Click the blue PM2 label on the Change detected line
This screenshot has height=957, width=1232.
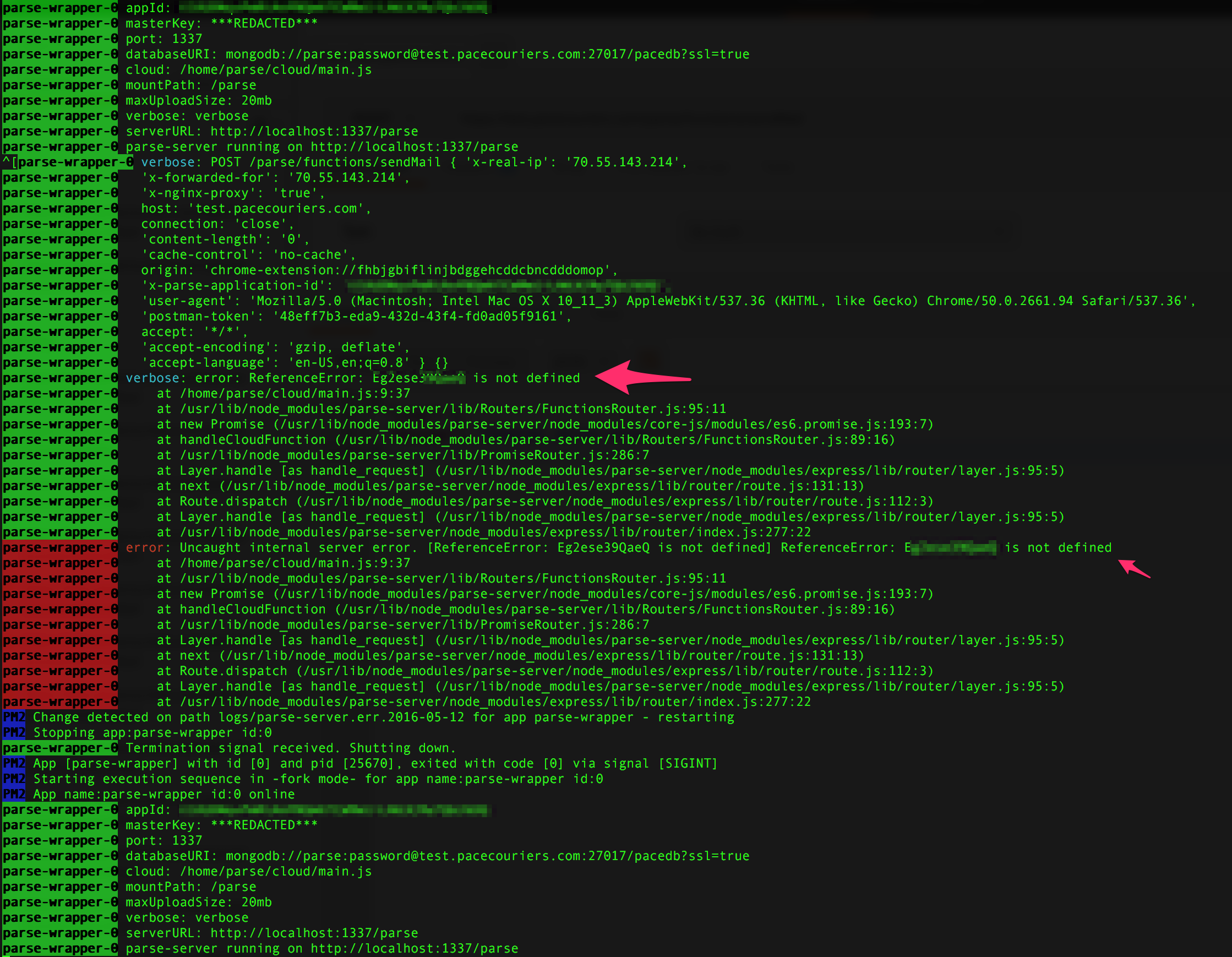point(14,717)
